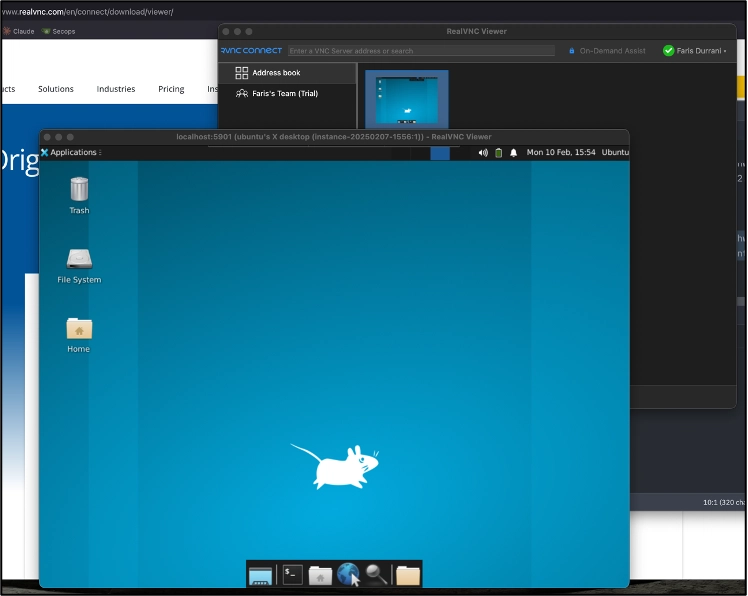Open notifications bell in Xfce panel
The width and height of the screenshot is (748, 596).
click(514, 153)
